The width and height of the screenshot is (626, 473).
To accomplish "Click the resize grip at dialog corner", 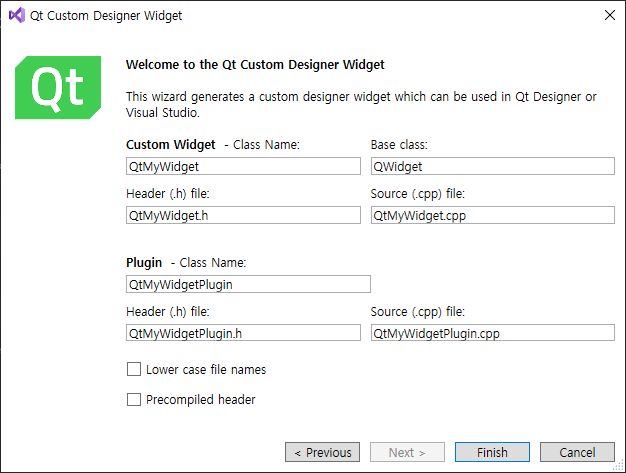I will point(619,466).
